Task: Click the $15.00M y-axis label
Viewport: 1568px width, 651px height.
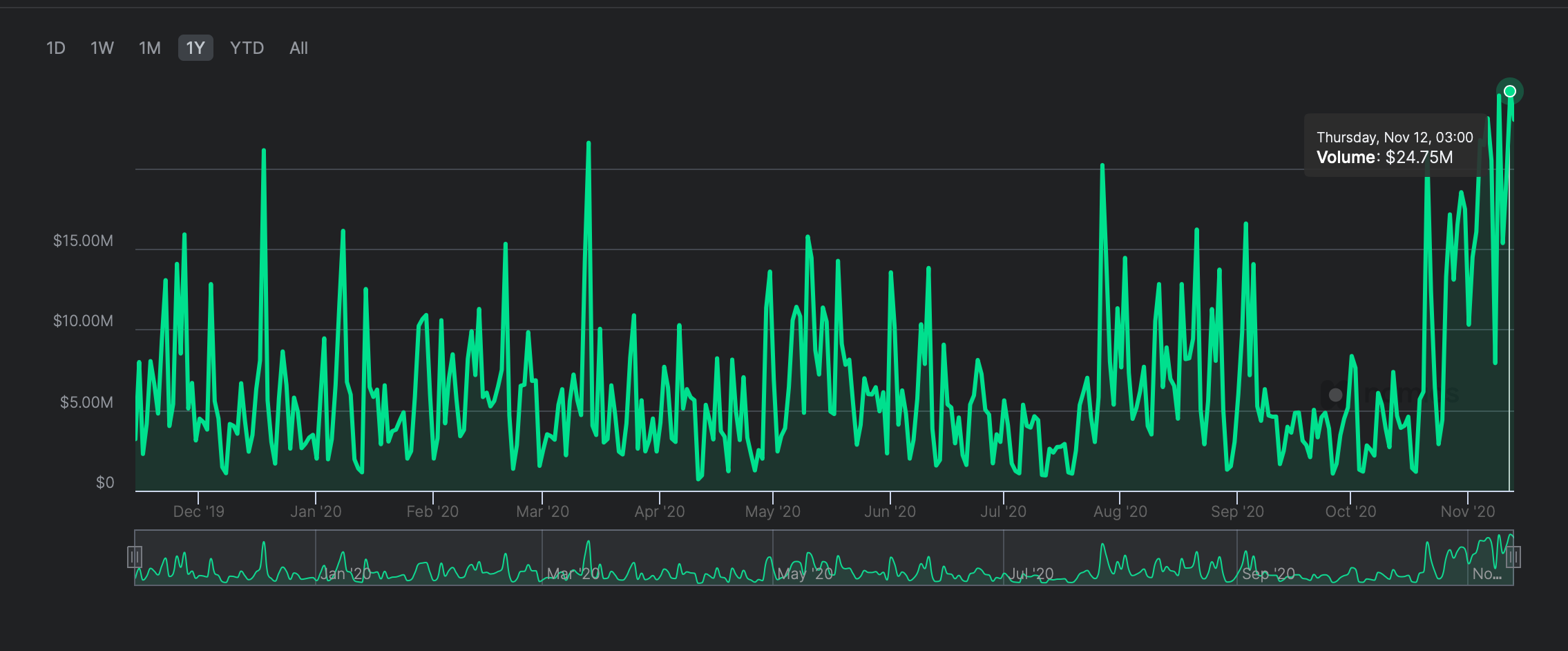Action: click(x=83, y=240)
